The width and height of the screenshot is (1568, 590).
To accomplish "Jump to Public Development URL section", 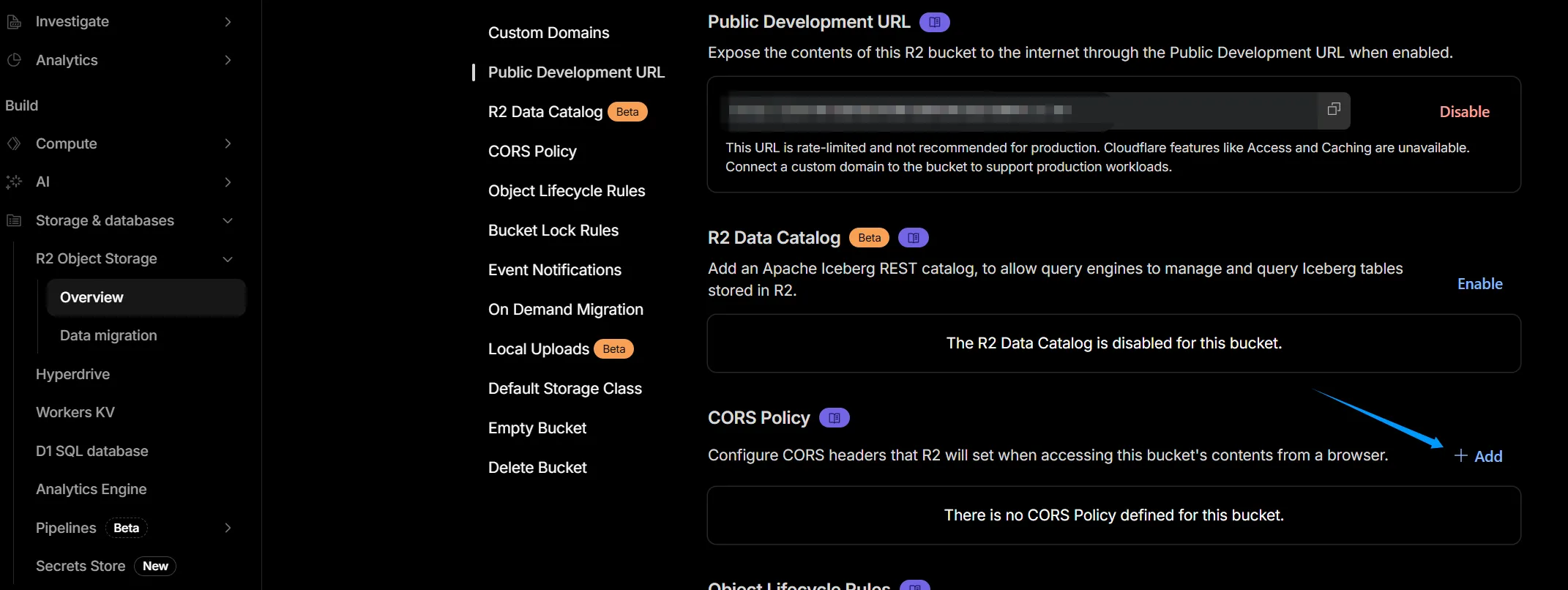I will tap(577, 72).
